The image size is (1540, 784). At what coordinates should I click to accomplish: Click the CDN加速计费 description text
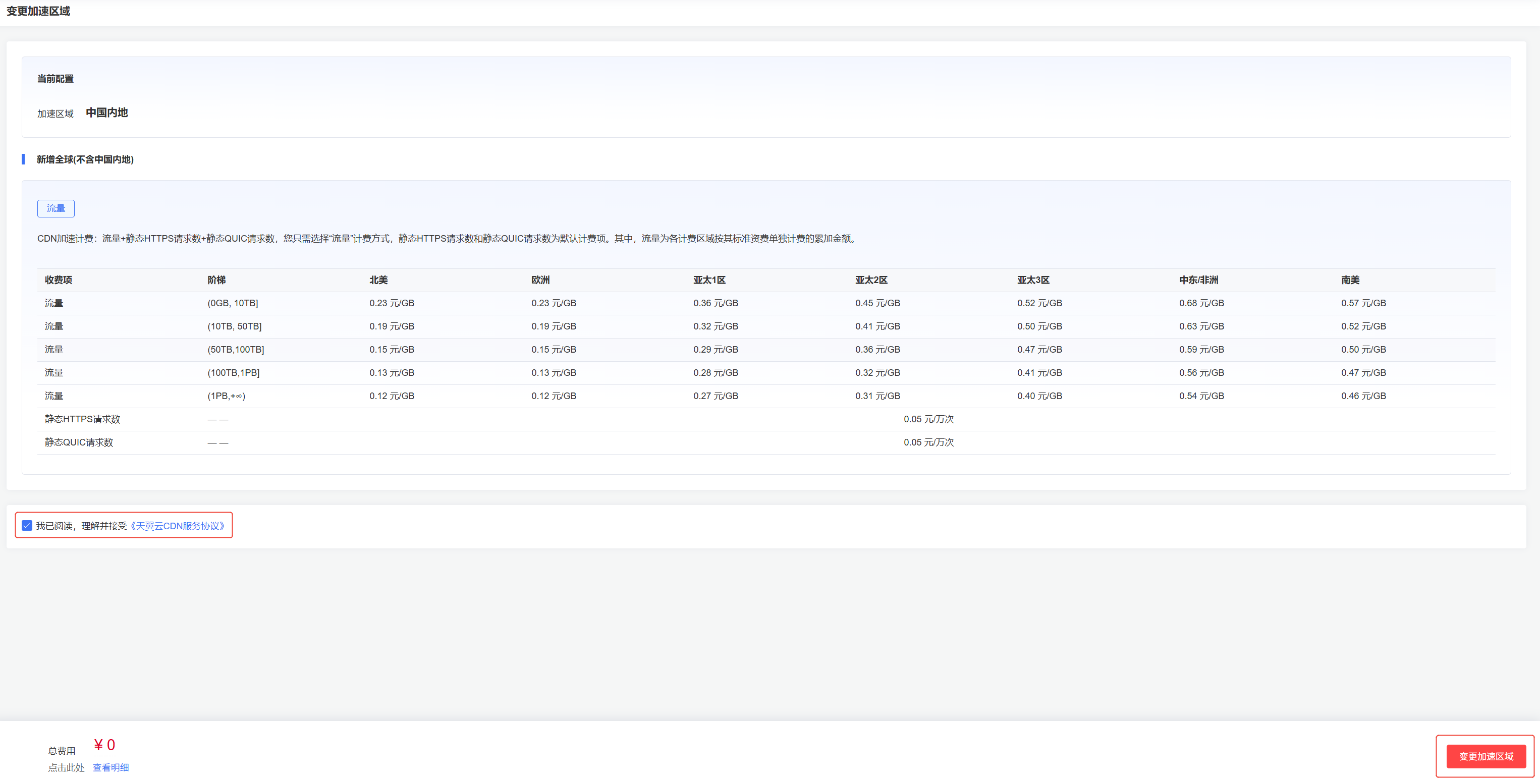click(448, 239)
